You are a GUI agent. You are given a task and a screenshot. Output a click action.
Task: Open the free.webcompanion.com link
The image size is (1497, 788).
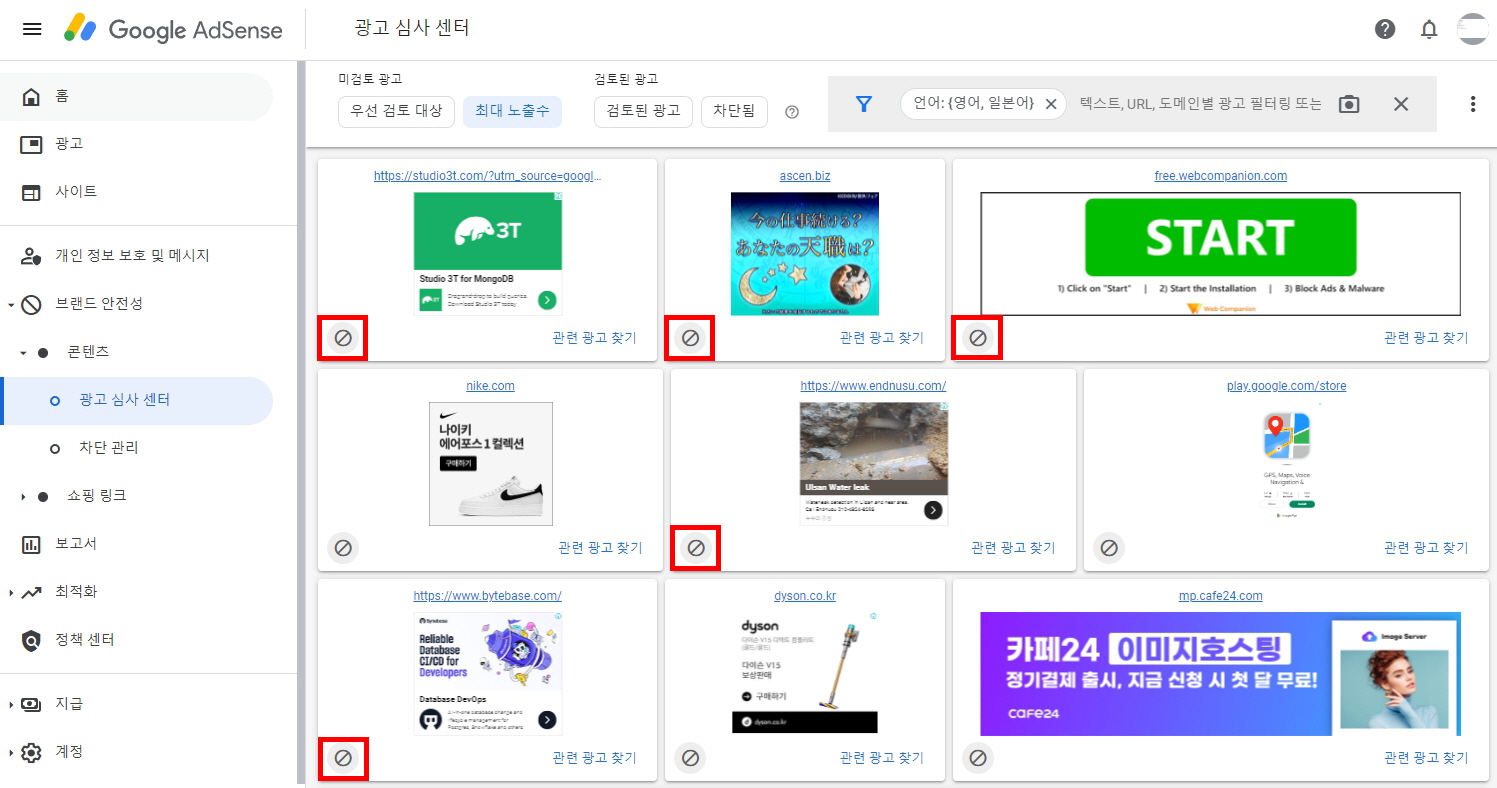1221,176
